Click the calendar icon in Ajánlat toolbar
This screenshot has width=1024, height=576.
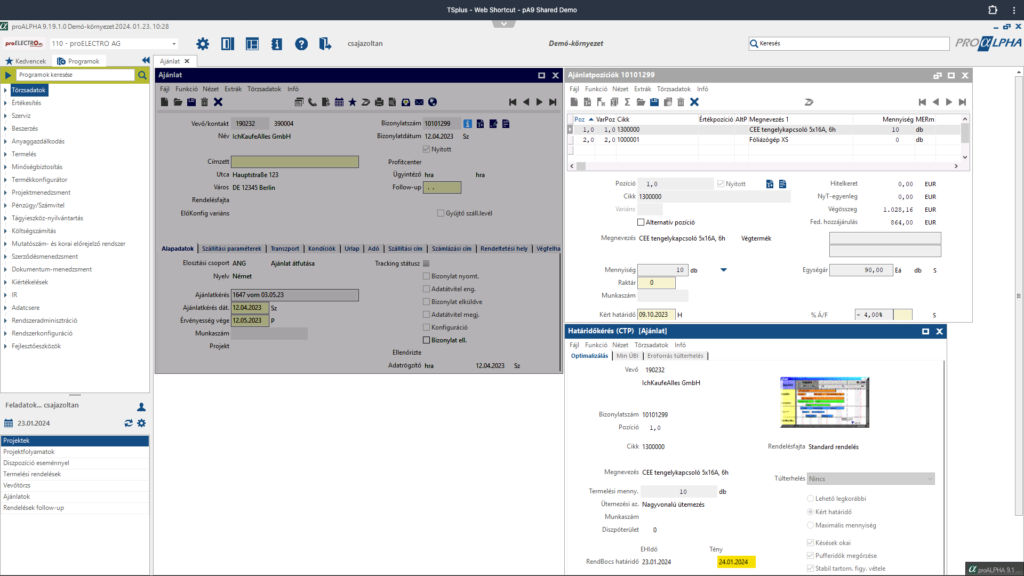point(339,102)
